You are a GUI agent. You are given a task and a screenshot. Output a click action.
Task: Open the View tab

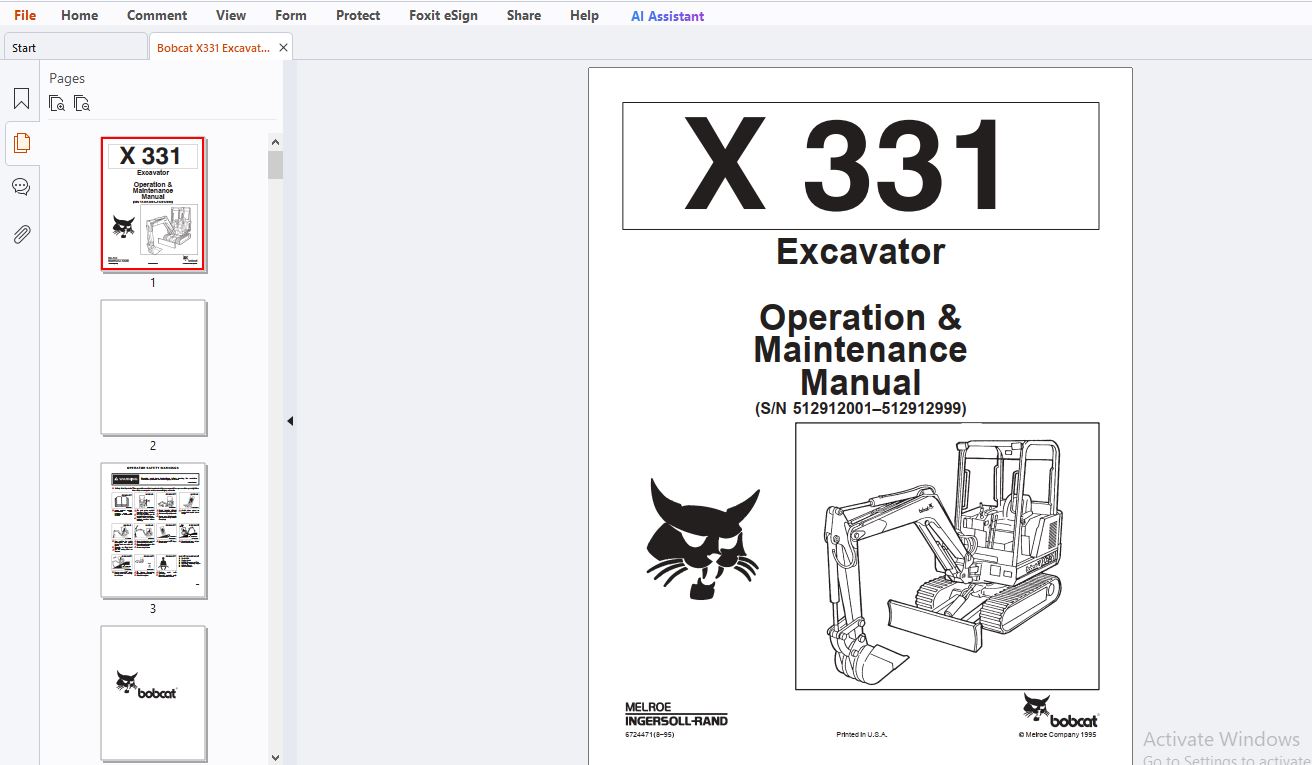[x=231, y=15]
